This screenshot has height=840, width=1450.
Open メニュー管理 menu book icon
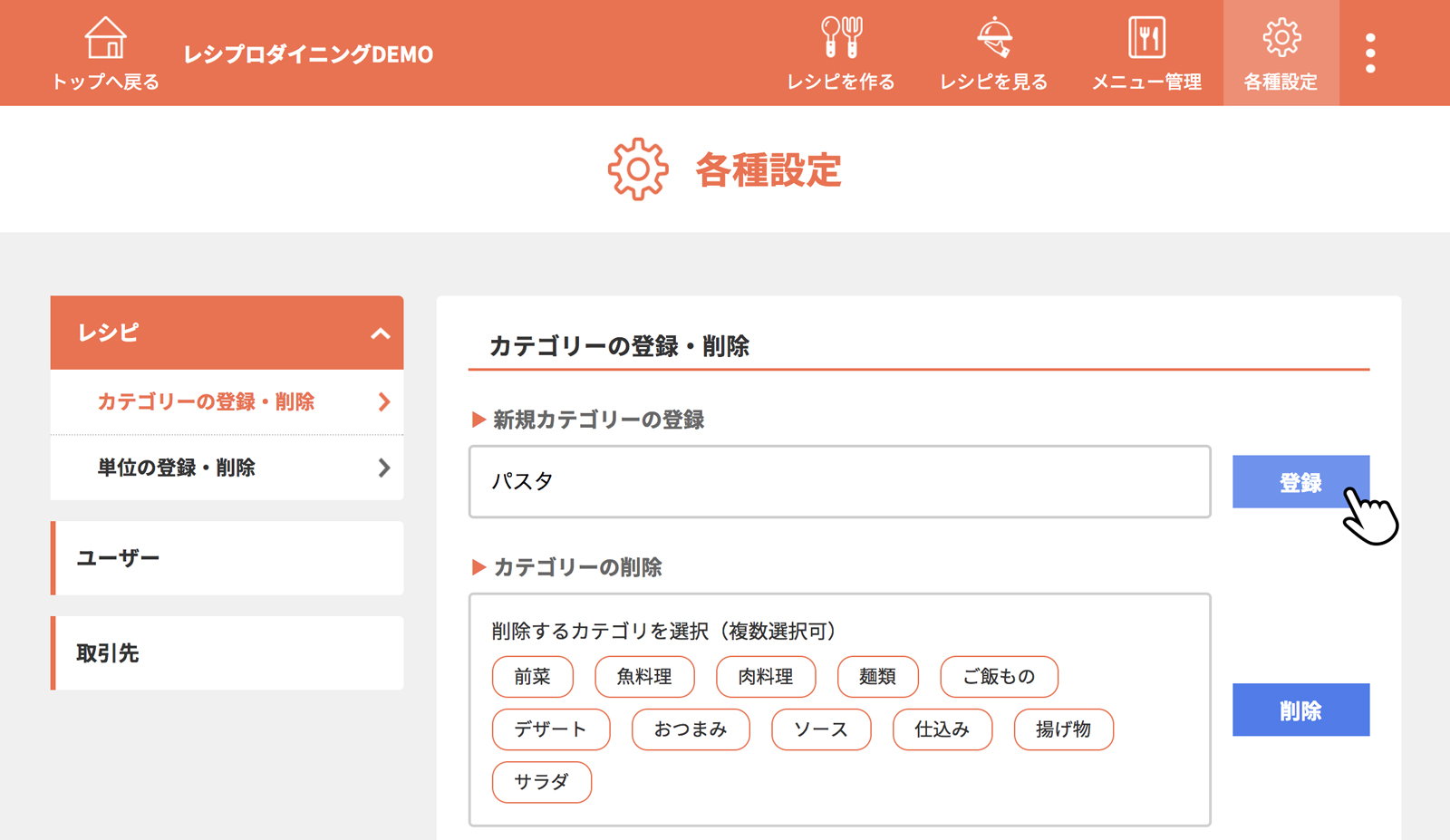point(1146,38)
